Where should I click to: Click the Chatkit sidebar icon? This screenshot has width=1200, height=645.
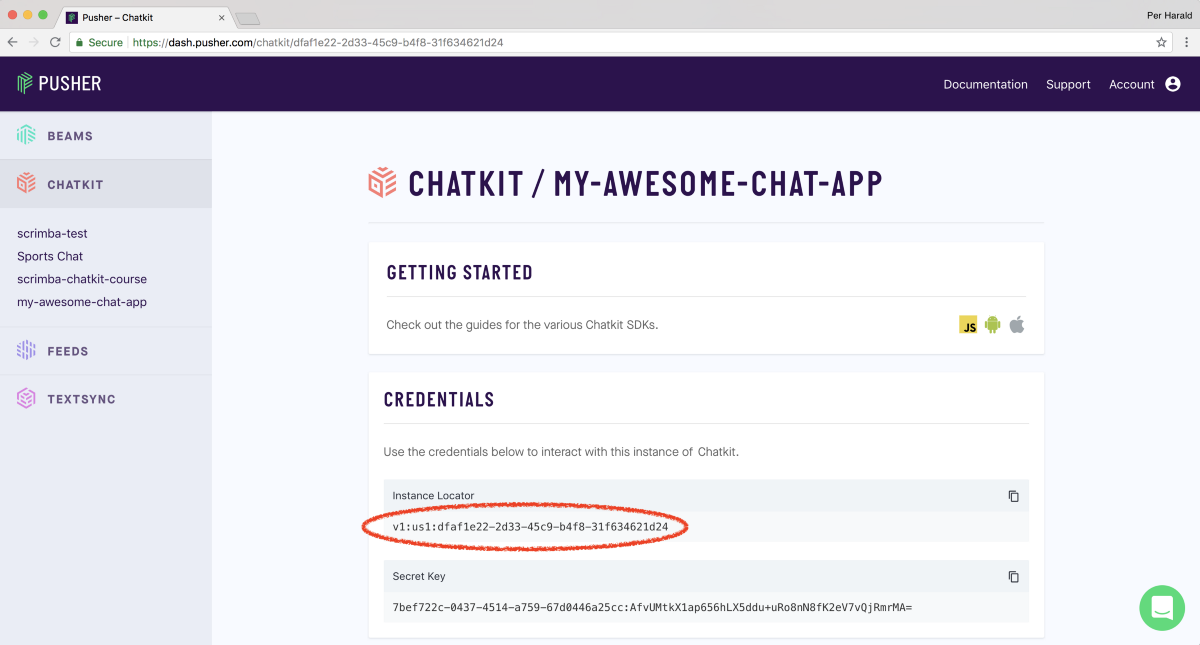click(x=26, y=184)
